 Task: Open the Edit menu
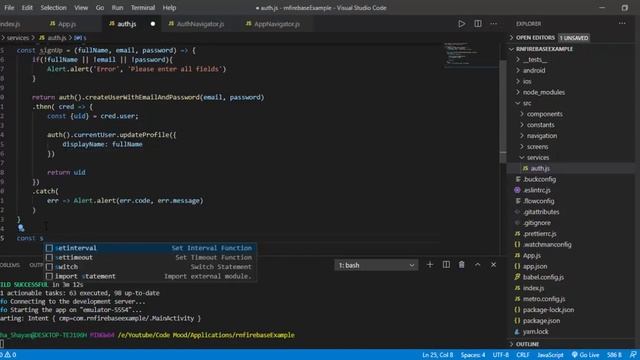click(x=27, y=8)
